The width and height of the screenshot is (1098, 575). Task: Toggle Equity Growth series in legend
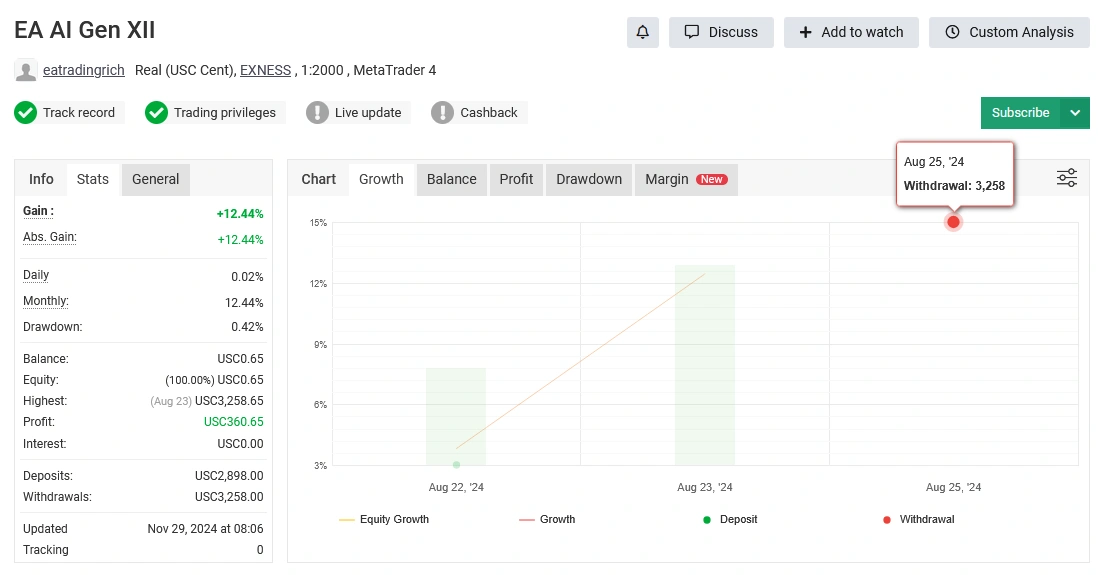(x=384, y=520)
